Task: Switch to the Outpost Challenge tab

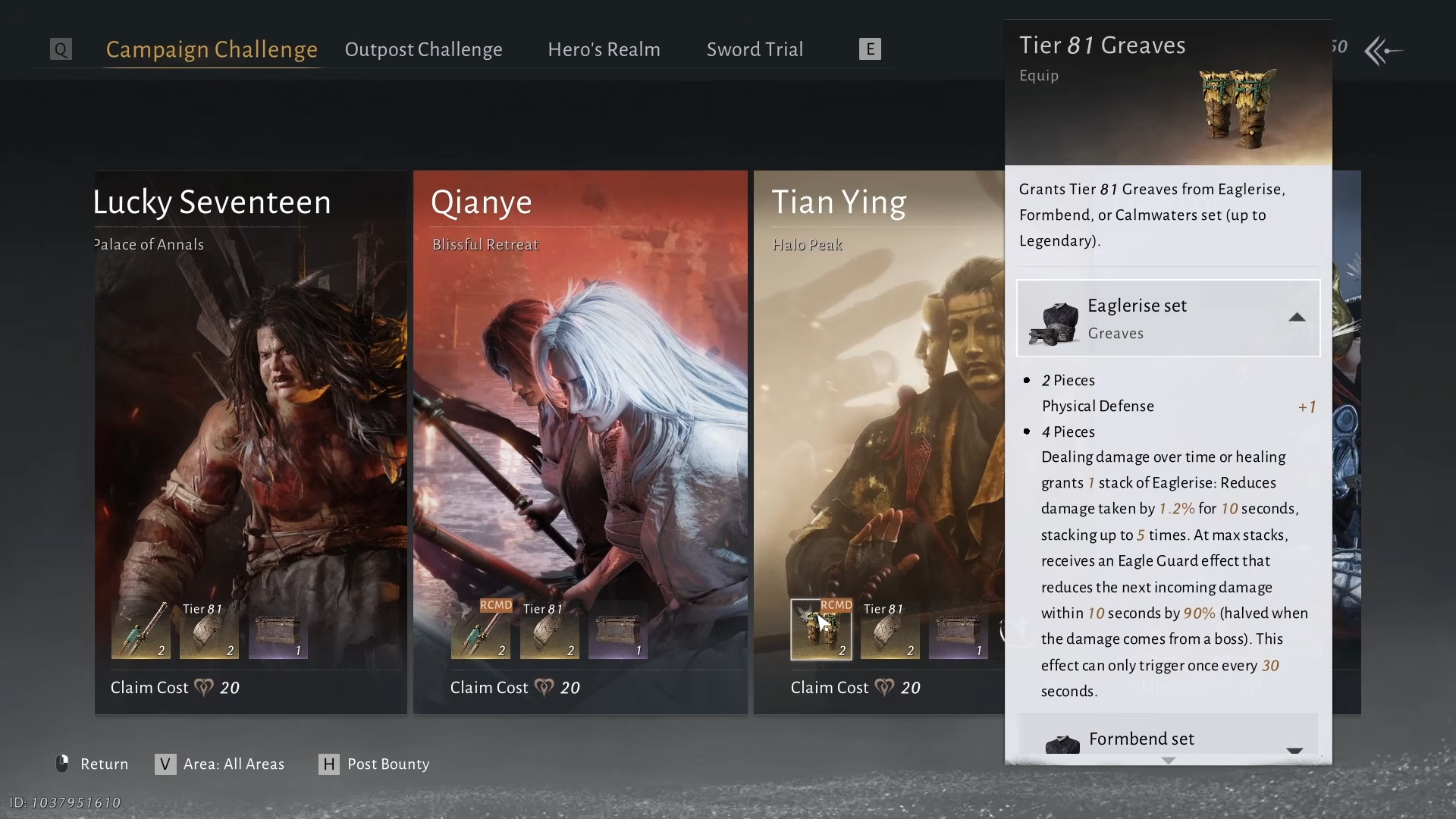Action: [423, 49]
